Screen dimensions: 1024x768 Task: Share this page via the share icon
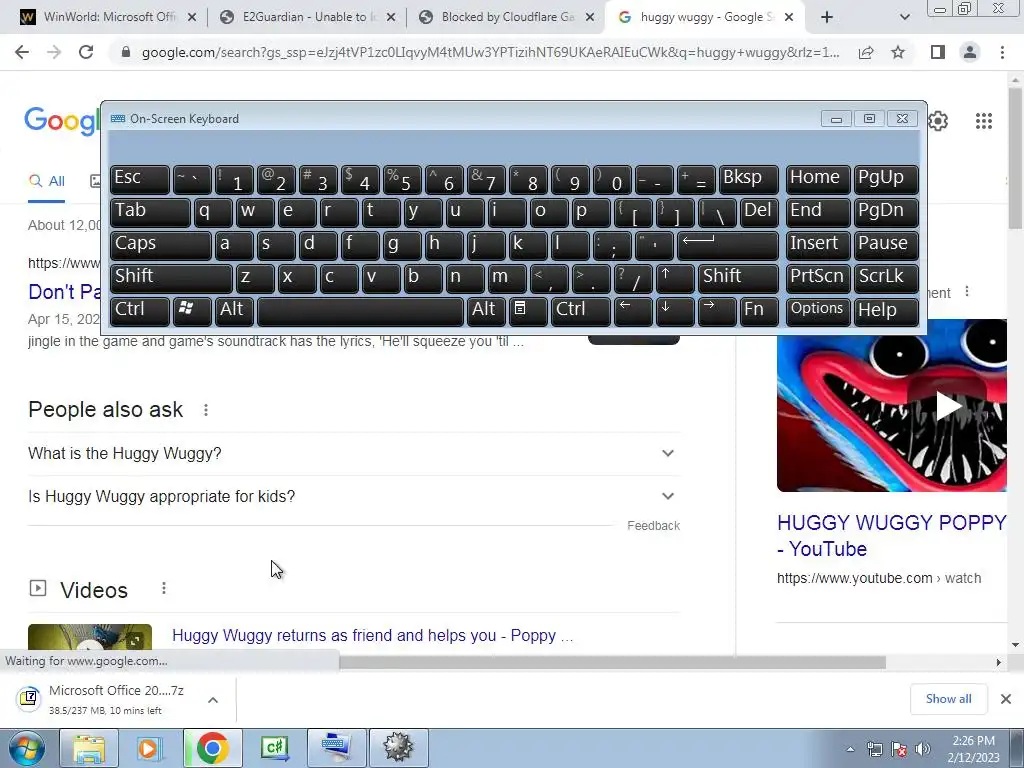[866, 52]
